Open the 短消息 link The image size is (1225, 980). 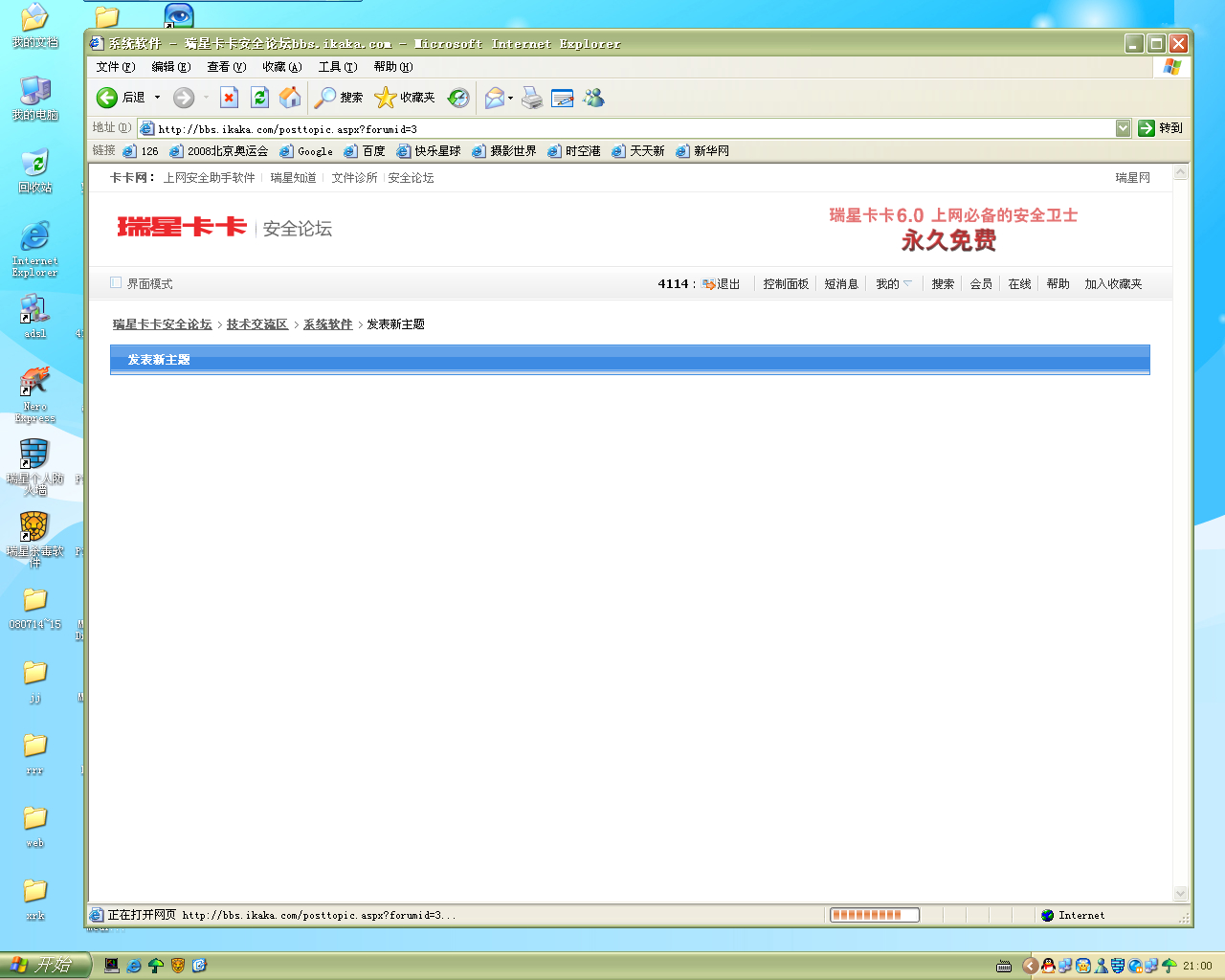pos(841,283)
